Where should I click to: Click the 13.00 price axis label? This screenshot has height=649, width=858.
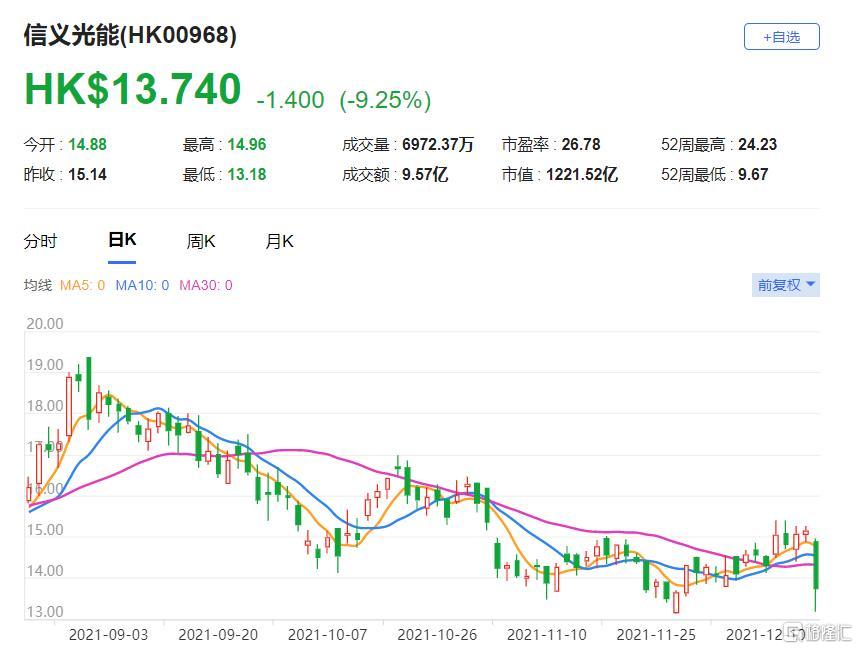point(45,612)
